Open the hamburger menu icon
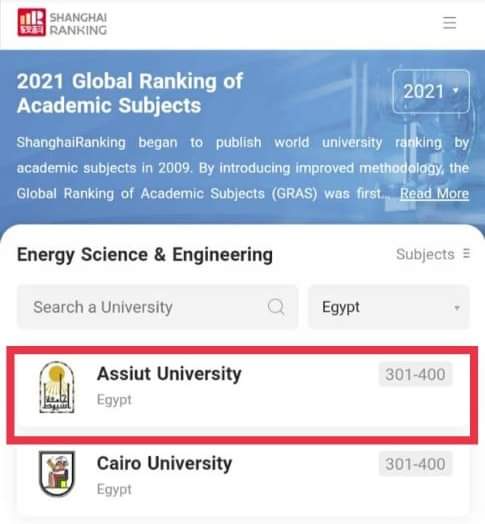This screenshot has height=524, width=485. (449, 23)
